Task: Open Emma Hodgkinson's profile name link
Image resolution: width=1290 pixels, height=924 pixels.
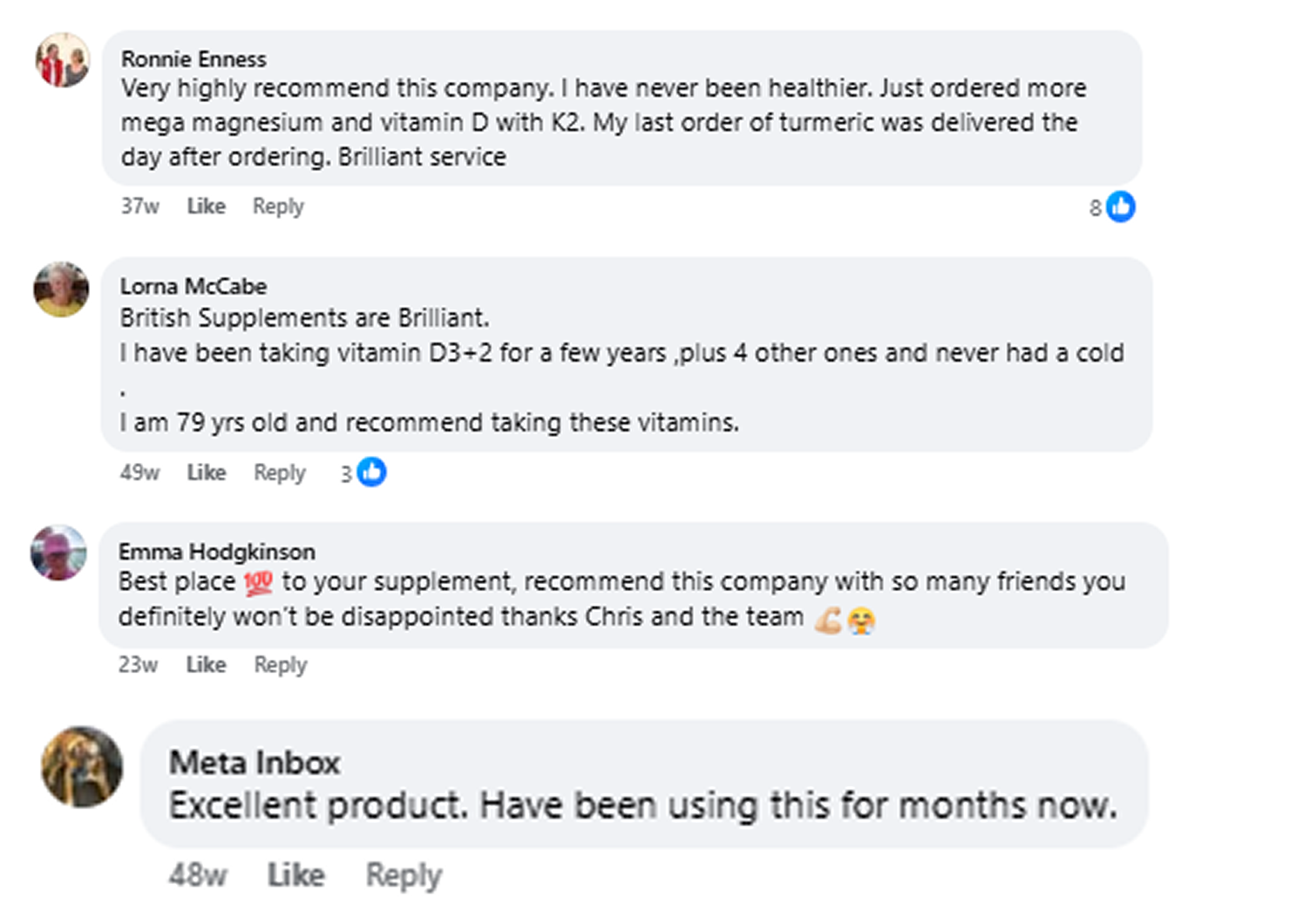Action: 217,552
